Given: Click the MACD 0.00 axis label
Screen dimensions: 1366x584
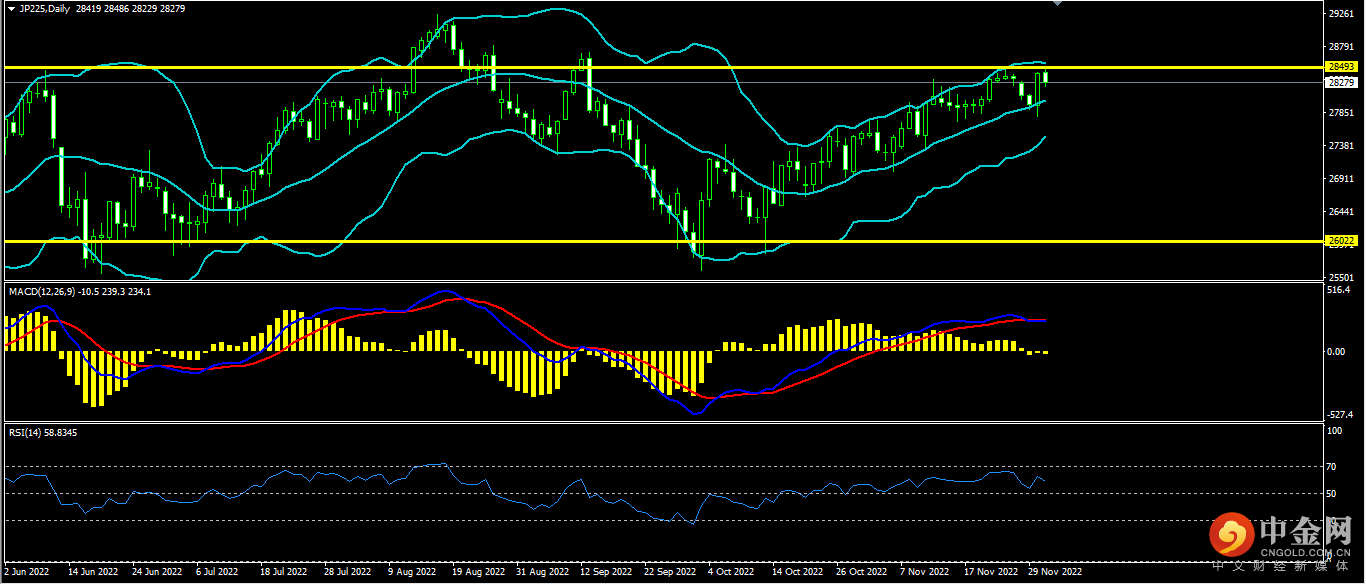Looking at the screenshot, I should click(1336, 352).
